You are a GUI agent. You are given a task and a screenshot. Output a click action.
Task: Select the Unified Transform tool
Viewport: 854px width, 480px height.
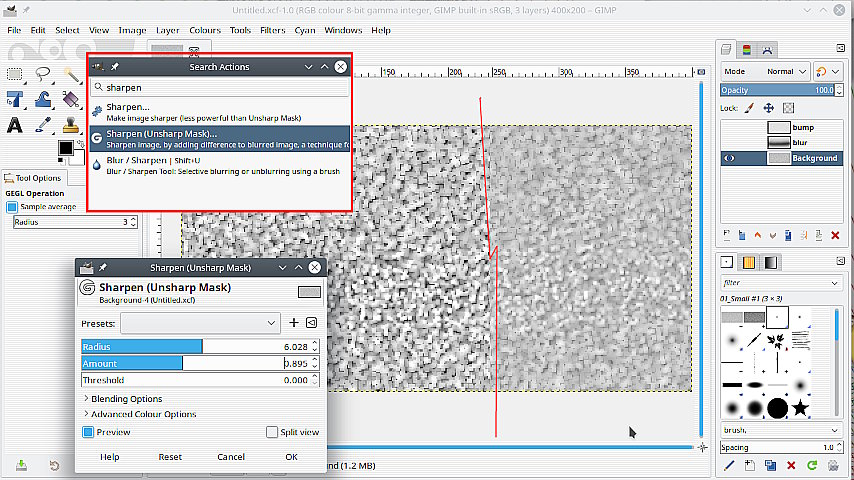click(x=15, y=99)
